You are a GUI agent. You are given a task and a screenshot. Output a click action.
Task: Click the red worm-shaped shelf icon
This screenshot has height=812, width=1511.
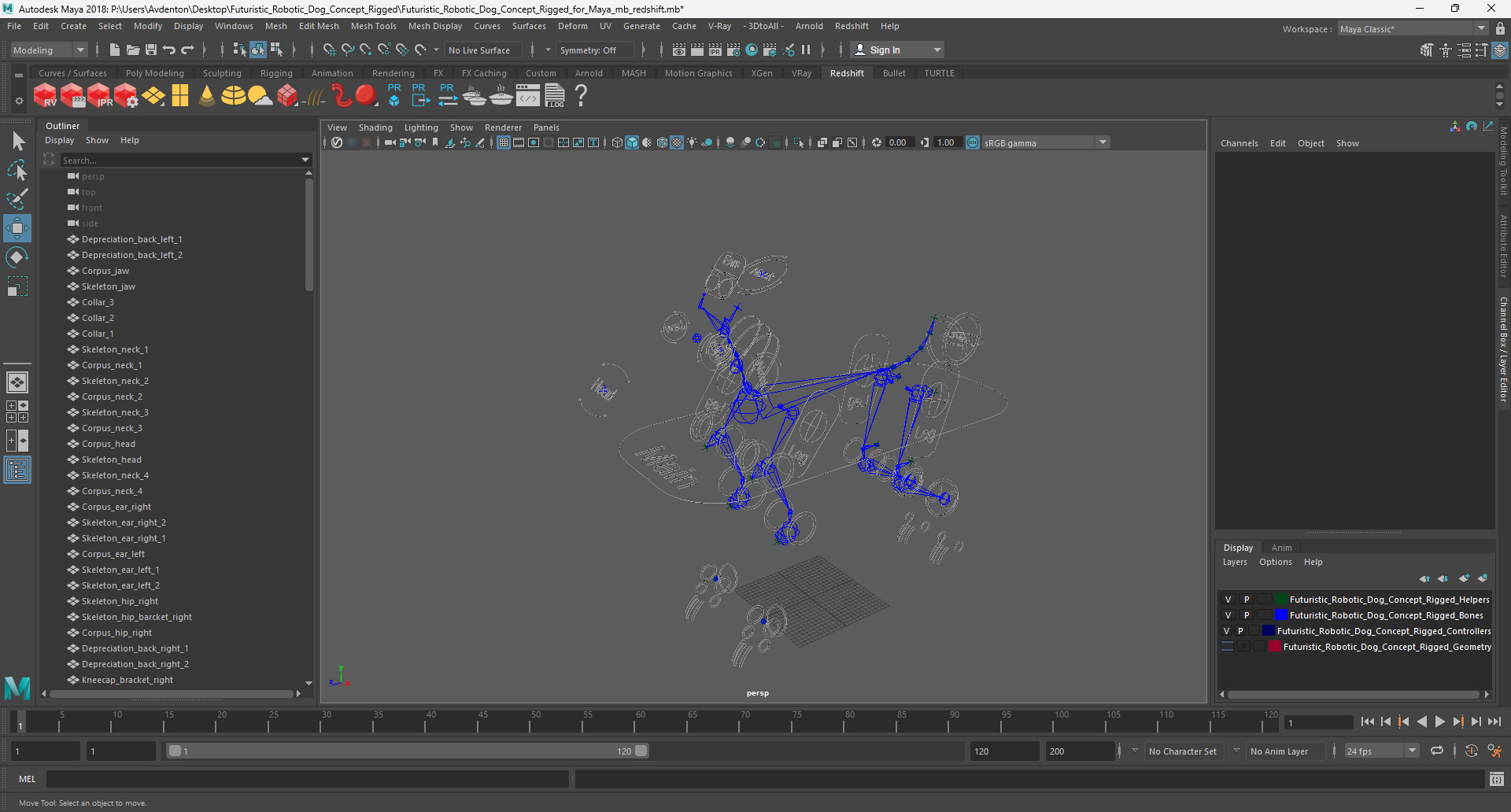[x=341, y=96]
